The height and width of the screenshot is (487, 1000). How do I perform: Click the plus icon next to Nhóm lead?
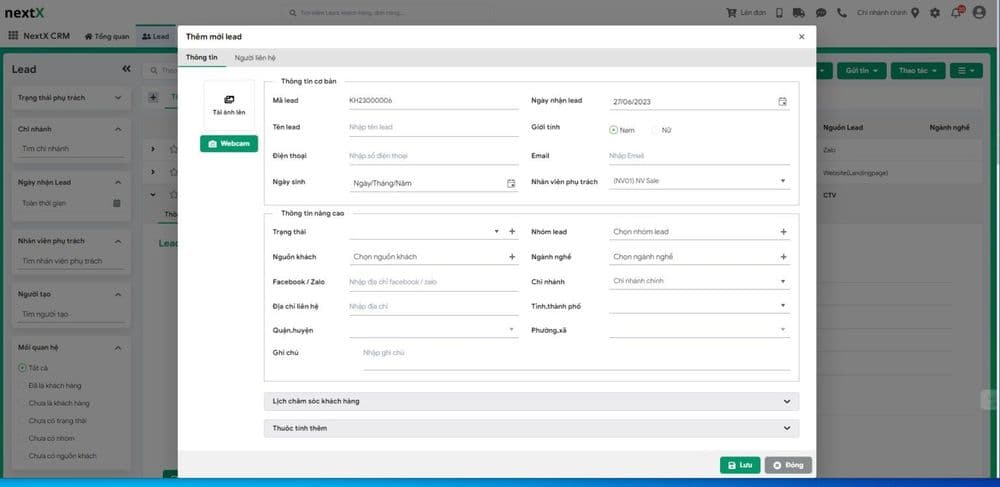pos(783,232)
